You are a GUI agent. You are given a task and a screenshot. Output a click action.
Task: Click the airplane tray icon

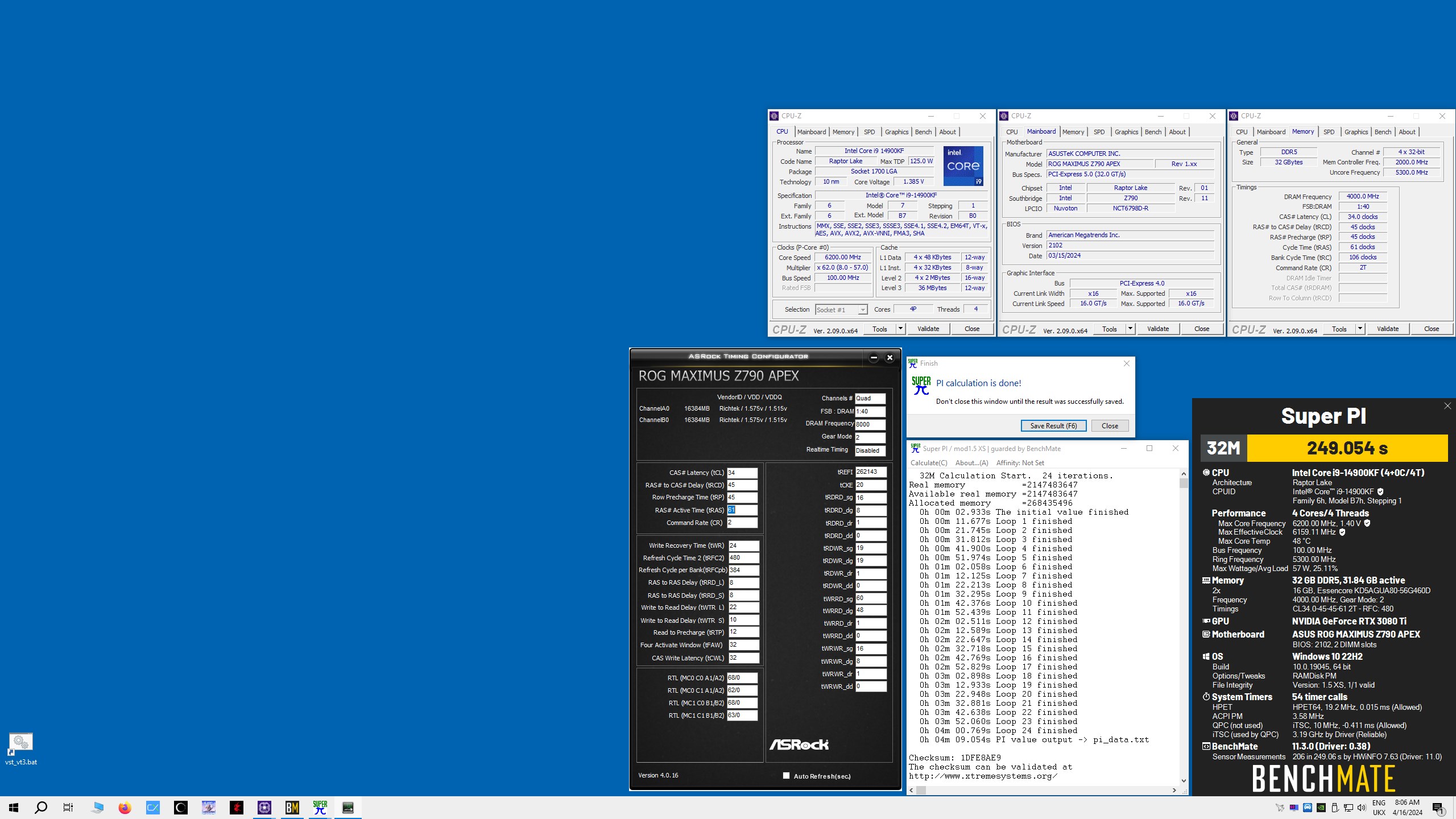tap(1280, 808)
